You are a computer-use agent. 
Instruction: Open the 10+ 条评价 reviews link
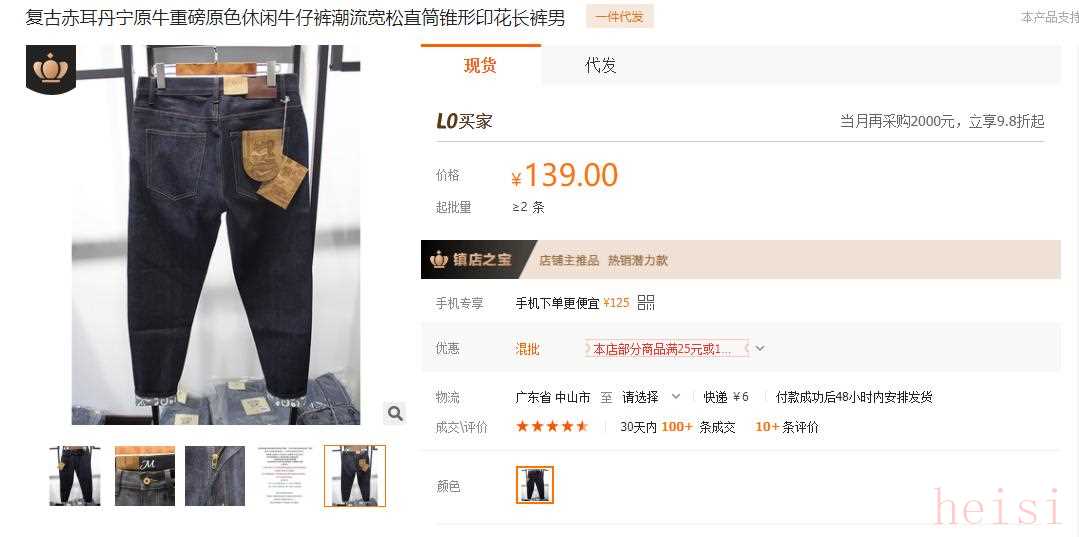[787, 427]
